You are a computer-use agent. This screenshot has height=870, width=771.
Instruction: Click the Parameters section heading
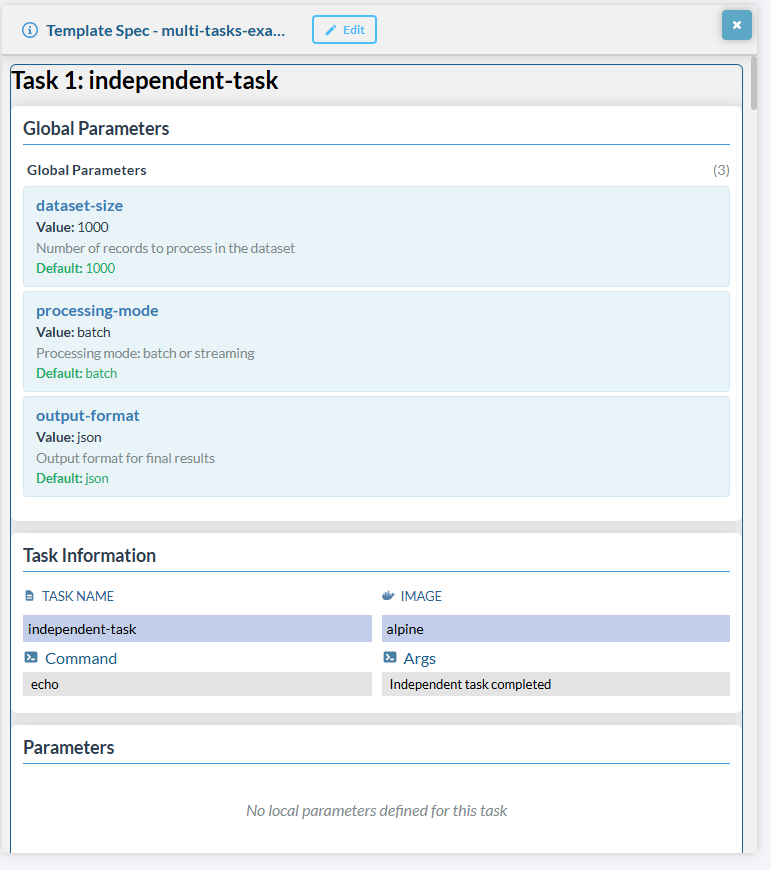tap(68, 748)
